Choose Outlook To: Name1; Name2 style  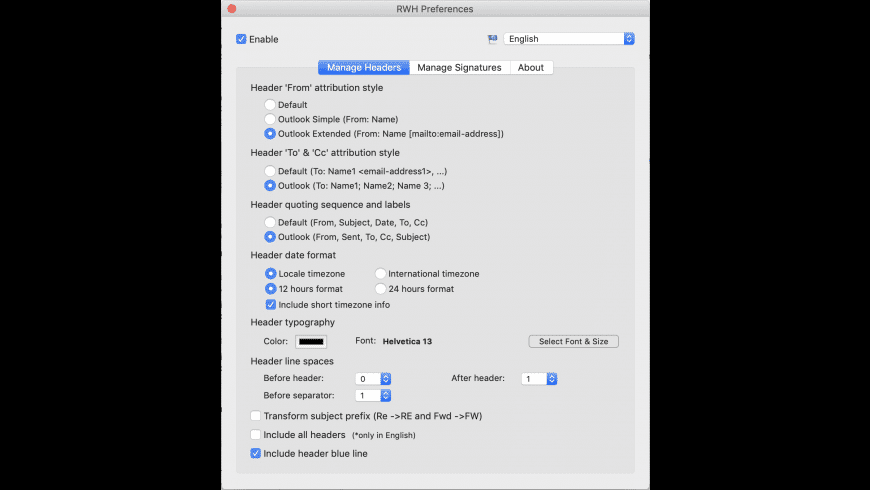[x=270, y=185]
